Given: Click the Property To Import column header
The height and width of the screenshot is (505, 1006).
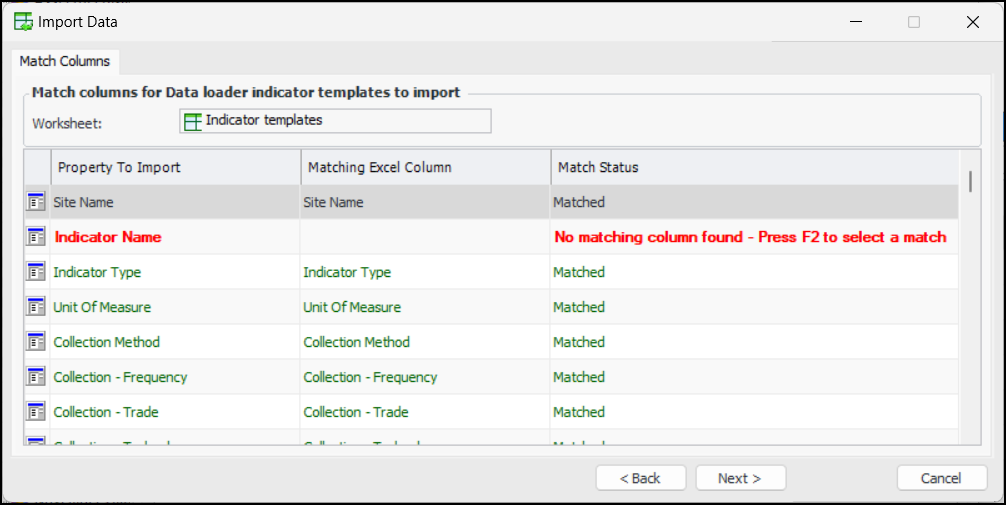Looking at the screenshot, I should tap(175, 167).
